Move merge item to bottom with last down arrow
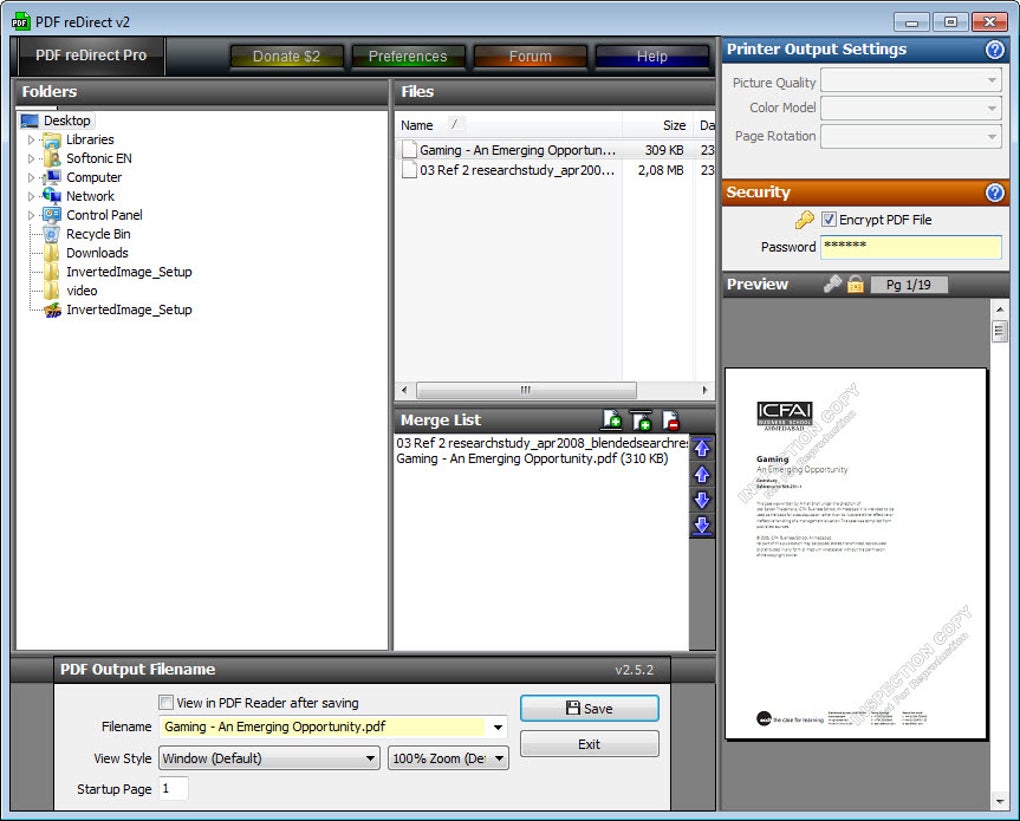Screen dimensions: 1020x821 pos(702,526)
